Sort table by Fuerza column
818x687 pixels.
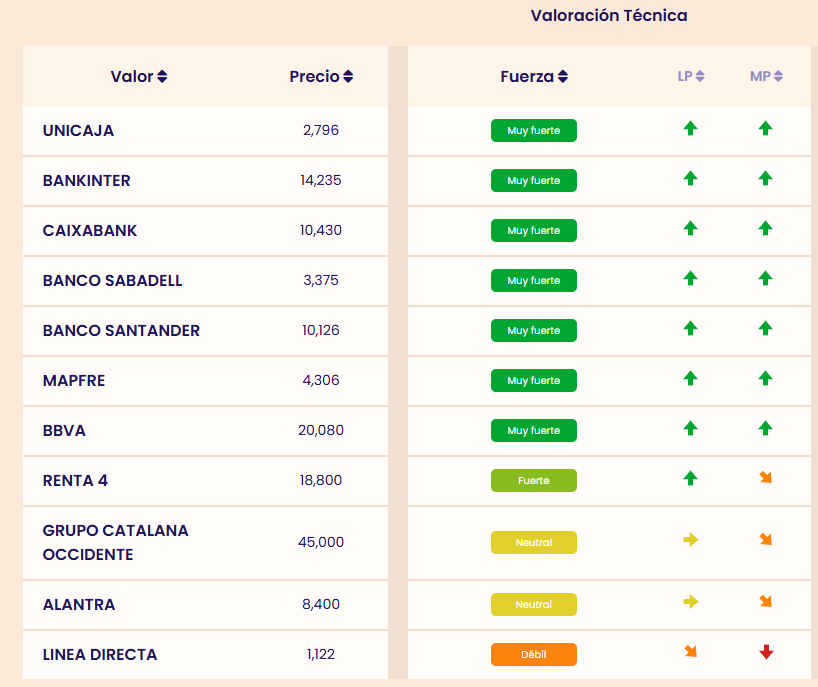[x=534, y=77]
